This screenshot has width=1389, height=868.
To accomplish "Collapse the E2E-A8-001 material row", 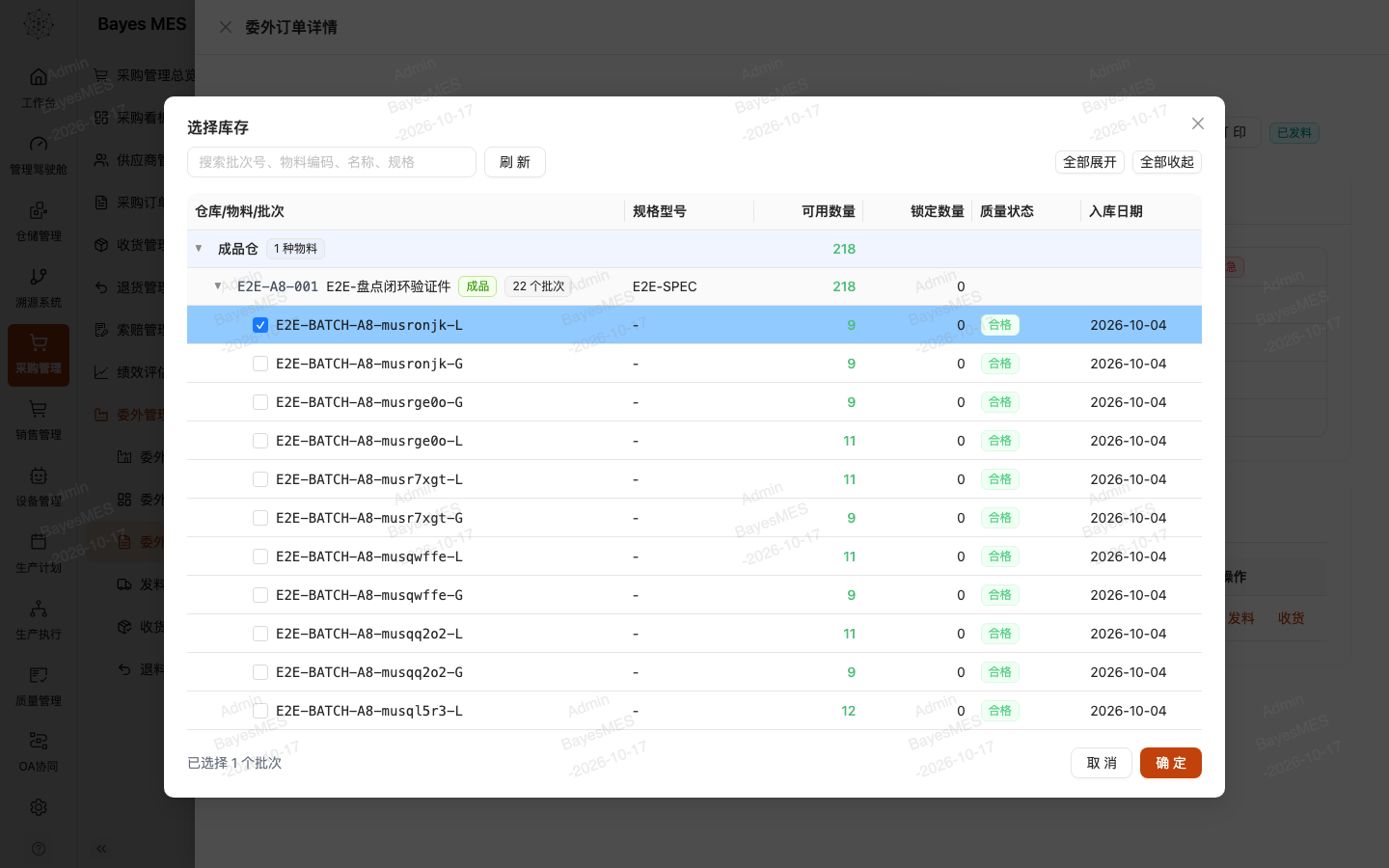I will point(218,286).
